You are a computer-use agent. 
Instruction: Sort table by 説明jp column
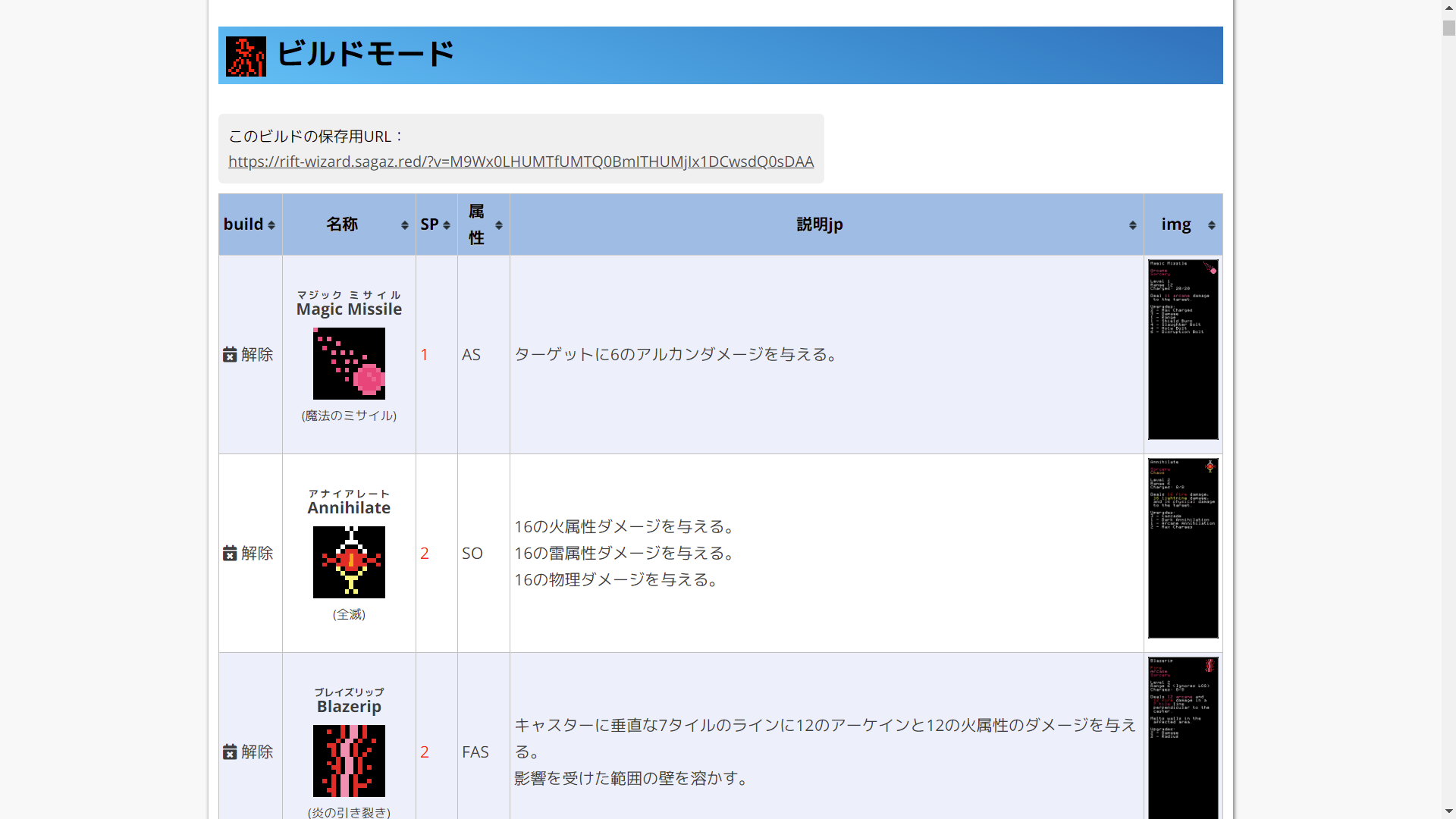[826, 224]
